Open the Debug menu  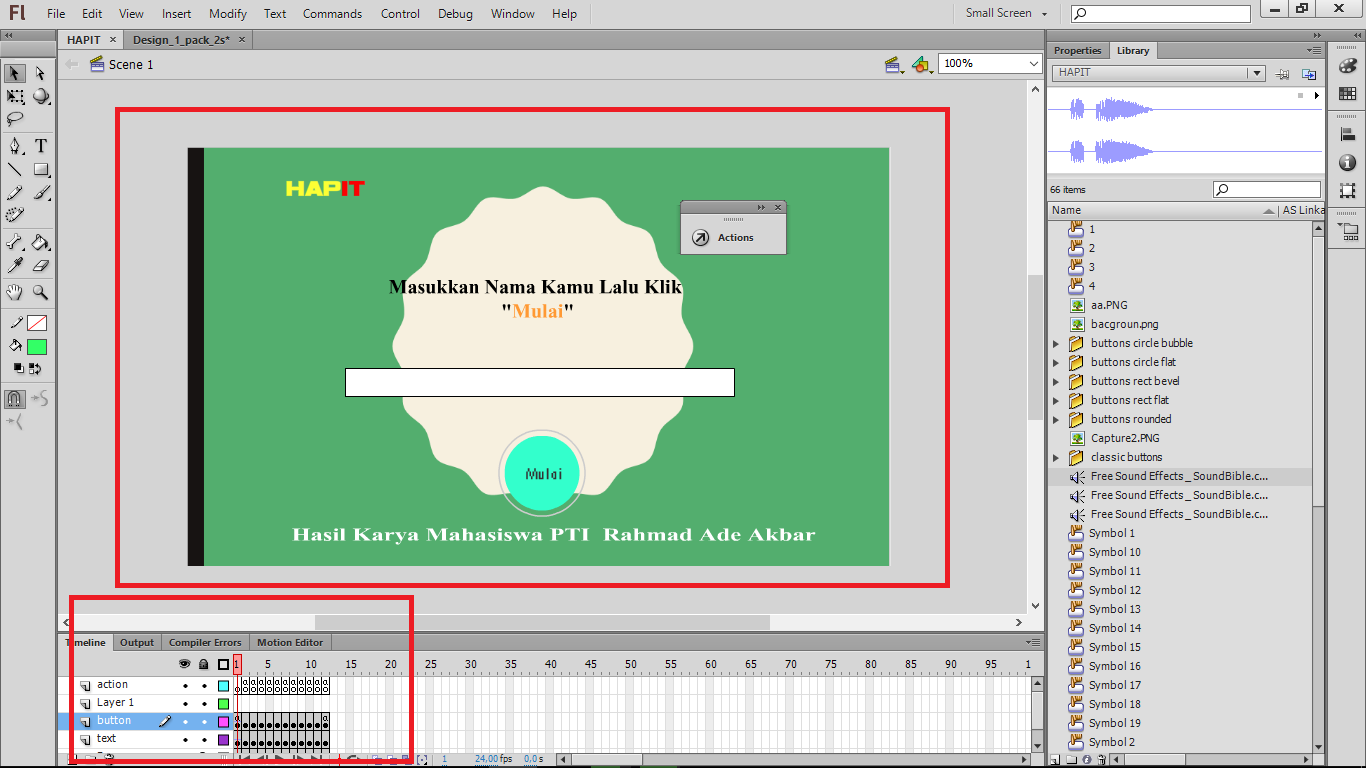pos(455,14)
